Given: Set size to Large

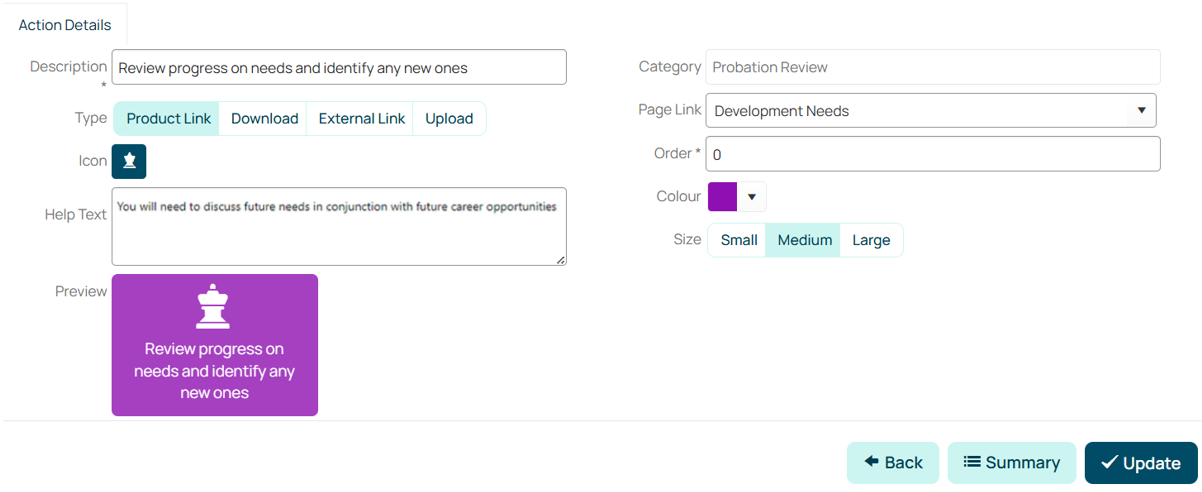Looking at the screenshot, I should click(x=871, y=240).
